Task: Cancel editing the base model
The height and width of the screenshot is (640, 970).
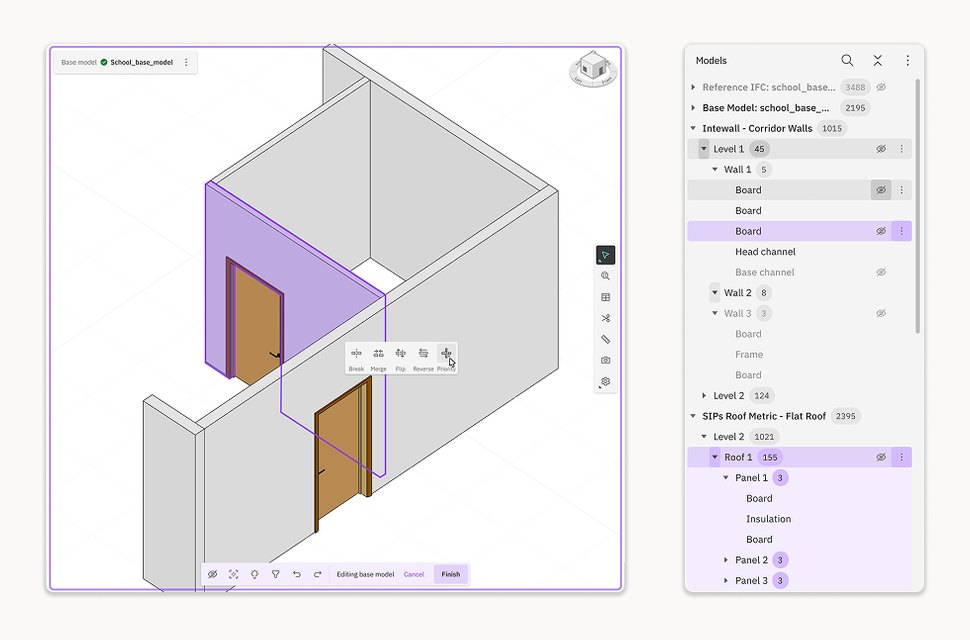Action: pos(414,574)
